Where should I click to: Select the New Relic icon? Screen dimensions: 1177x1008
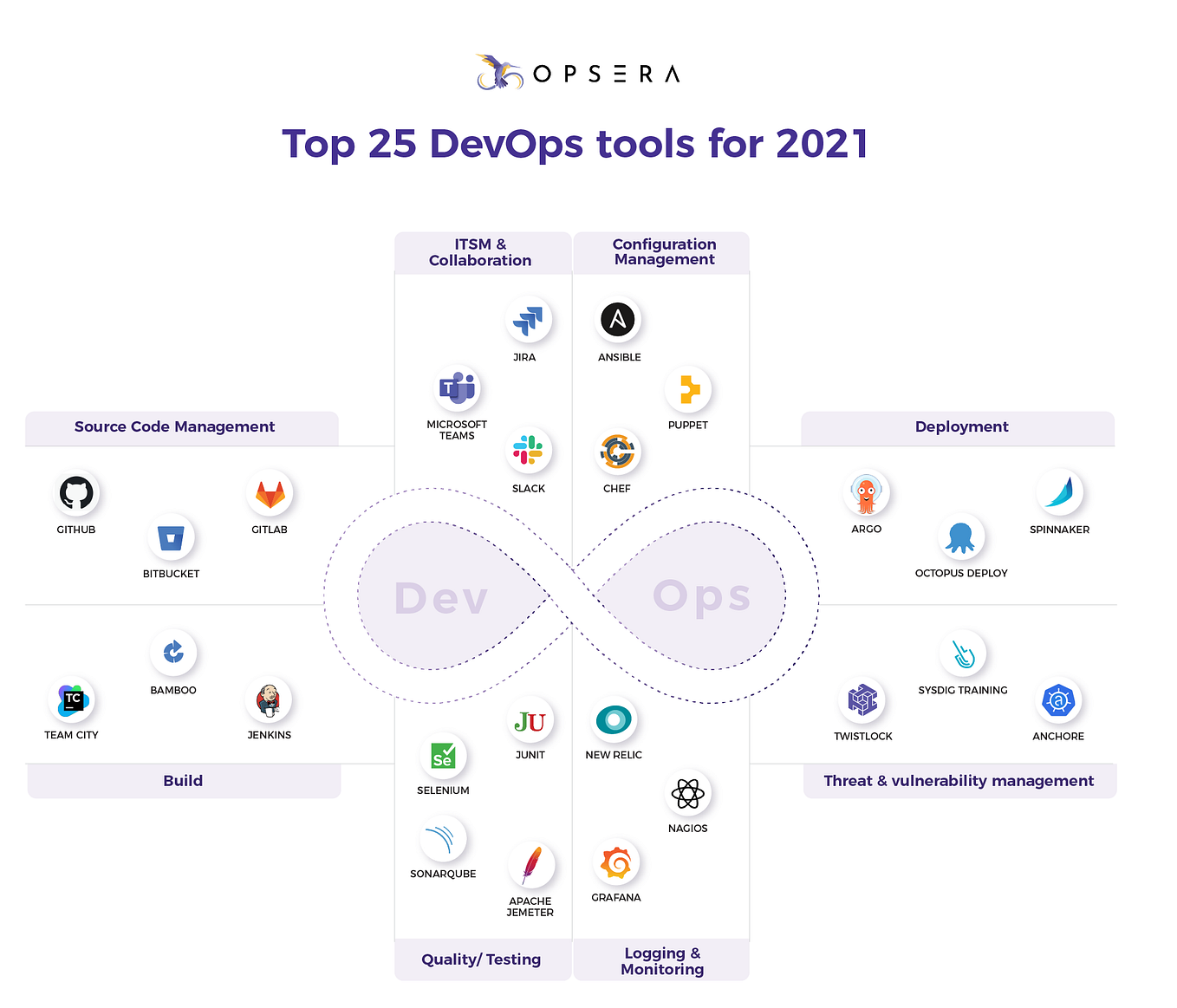[x=614, y=717]
